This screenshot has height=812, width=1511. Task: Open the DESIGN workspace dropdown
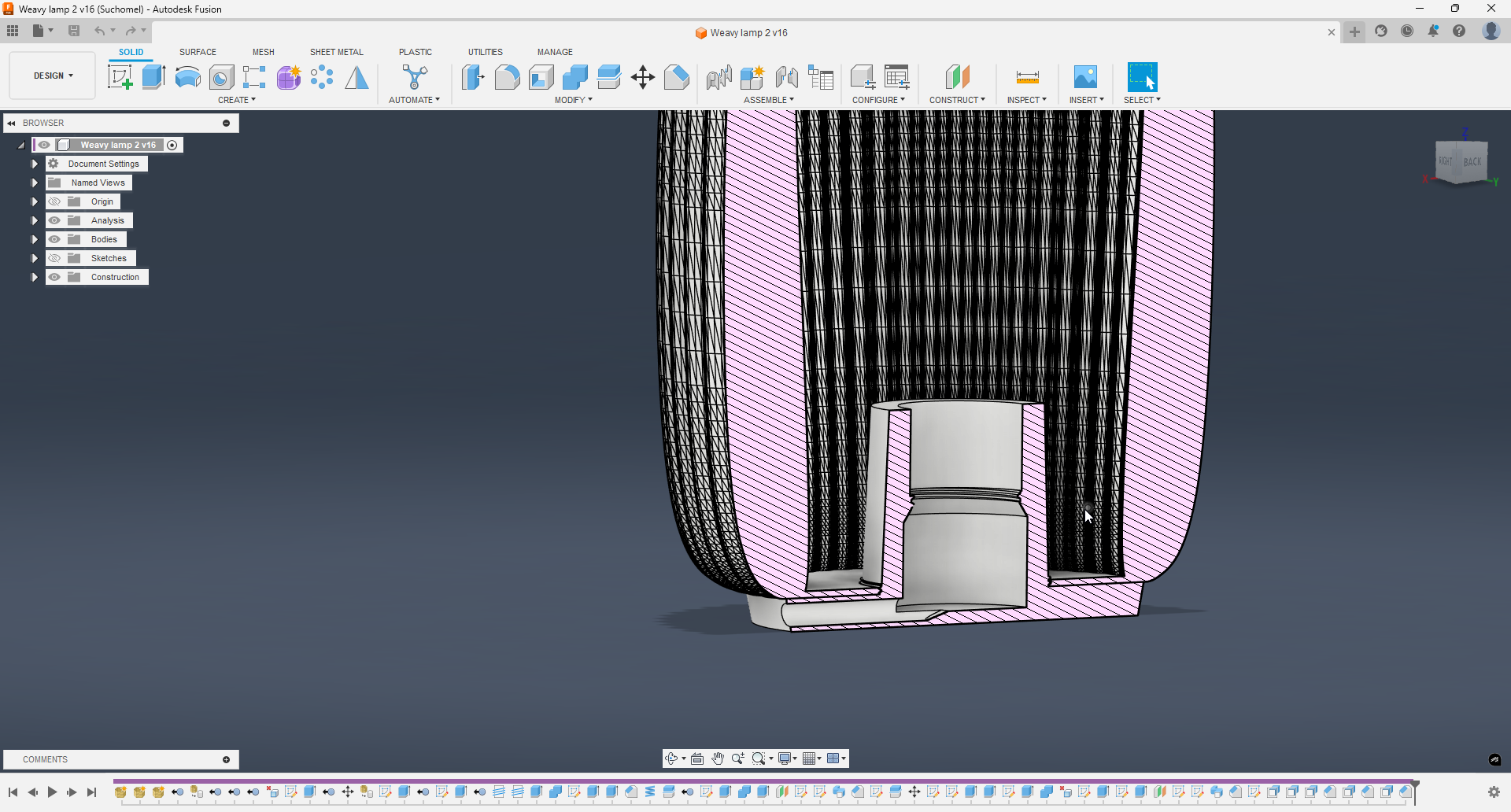click(x=53, y=76)
